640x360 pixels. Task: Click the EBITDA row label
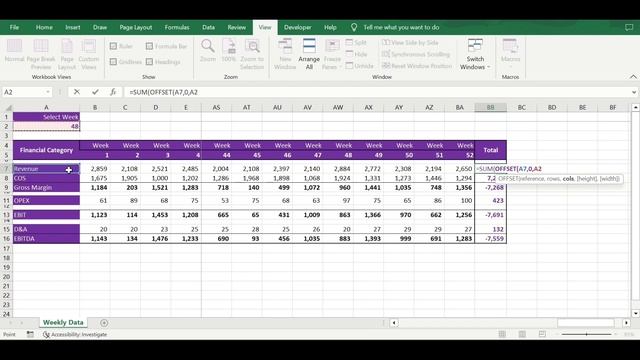[46, 239]
